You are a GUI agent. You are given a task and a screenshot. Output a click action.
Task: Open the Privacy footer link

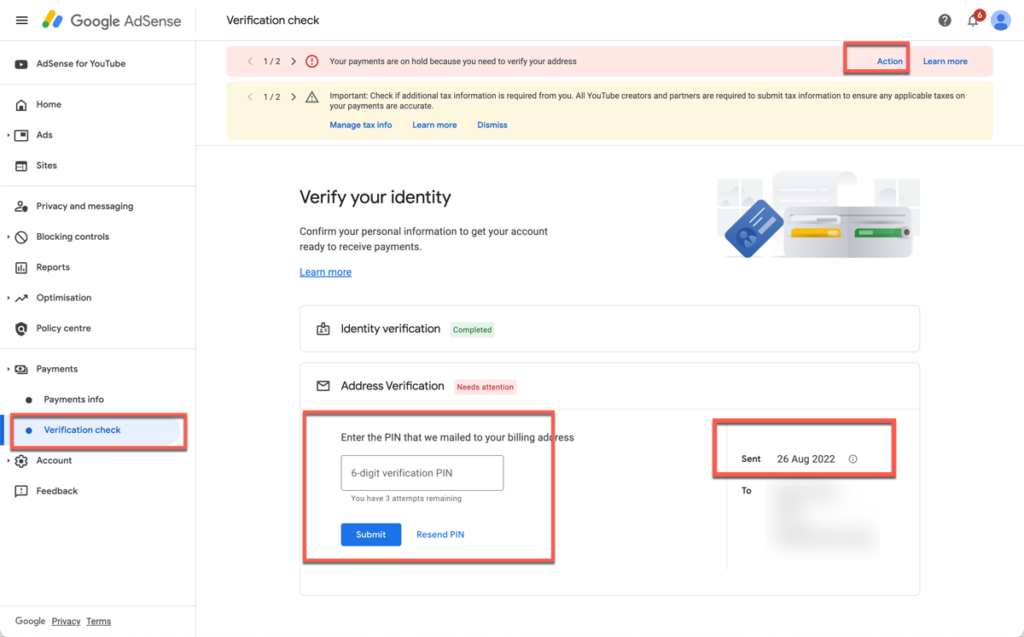point(66,621)
